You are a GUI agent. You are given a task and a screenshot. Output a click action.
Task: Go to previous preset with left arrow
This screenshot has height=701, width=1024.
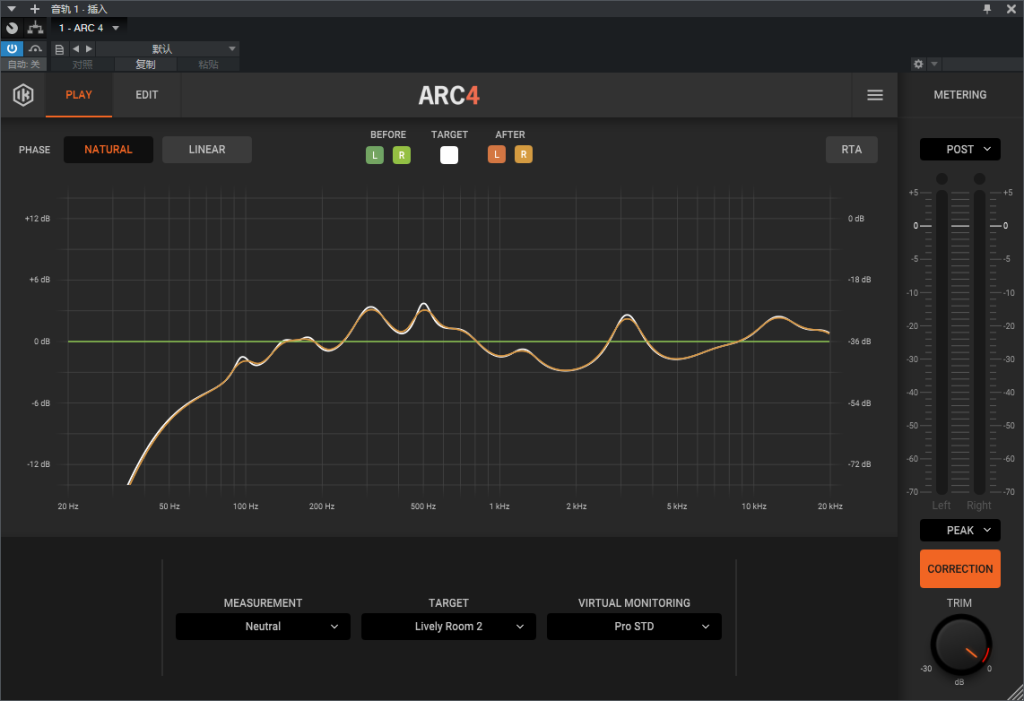point(76,49)
